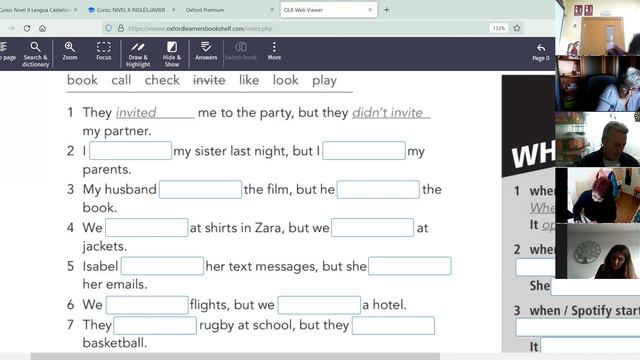Toggle the Hide & Show tool
This screenshot has height=360, width=640.
[172, 53]
